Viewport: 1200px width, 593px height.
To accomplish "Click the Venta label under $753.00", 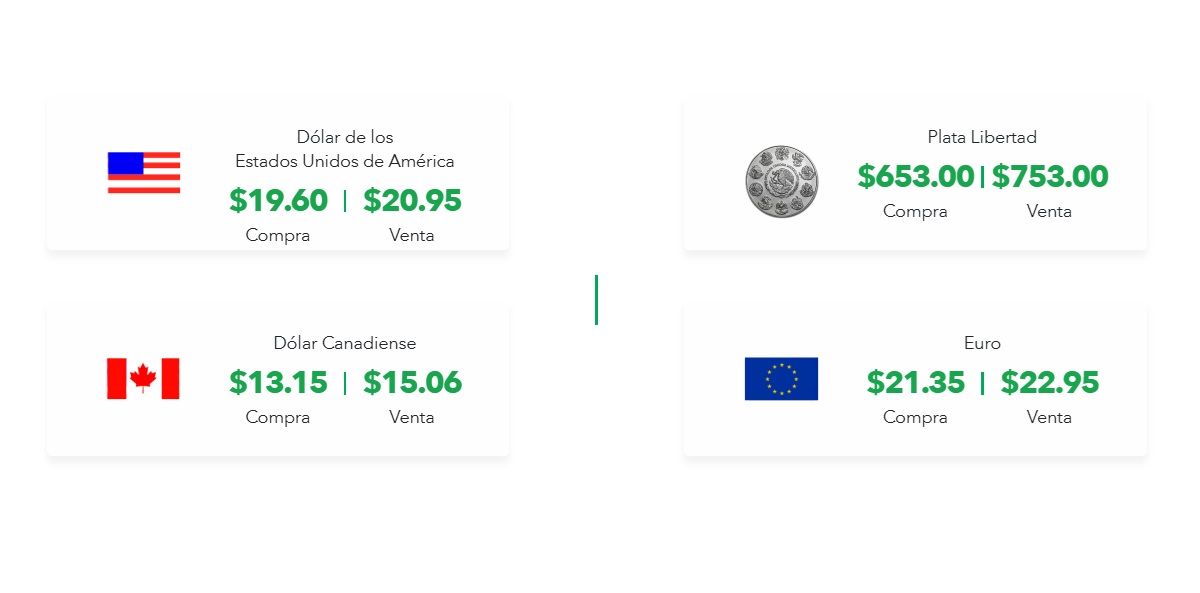I will tap(1049, 211).
